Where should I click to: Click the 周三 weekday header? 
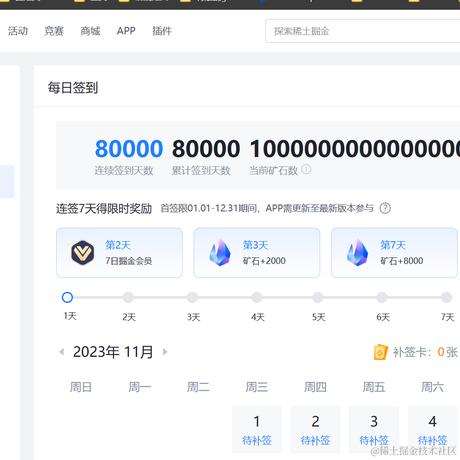point(257,387)
